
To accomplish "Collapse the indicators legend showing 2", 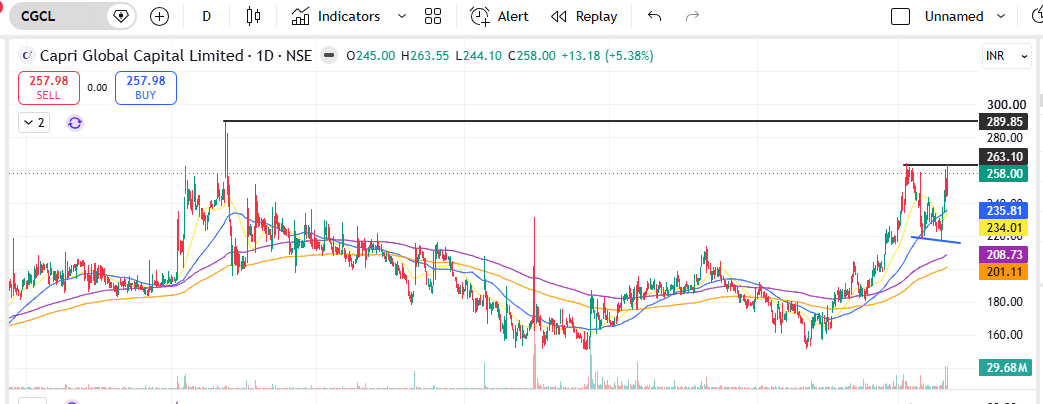I will 34,122.
